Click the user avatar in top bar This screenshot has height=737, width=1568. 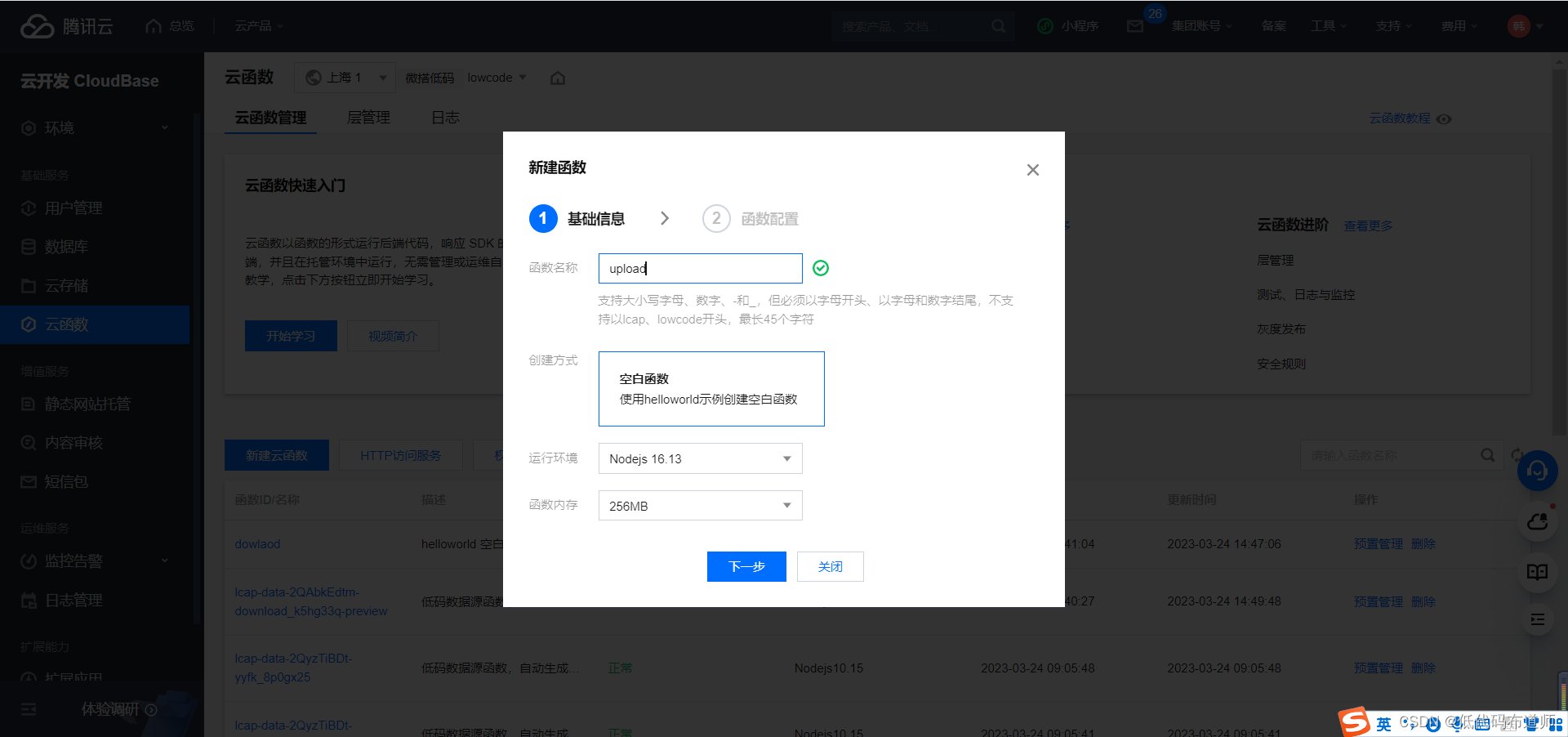tap(1518, 26)
